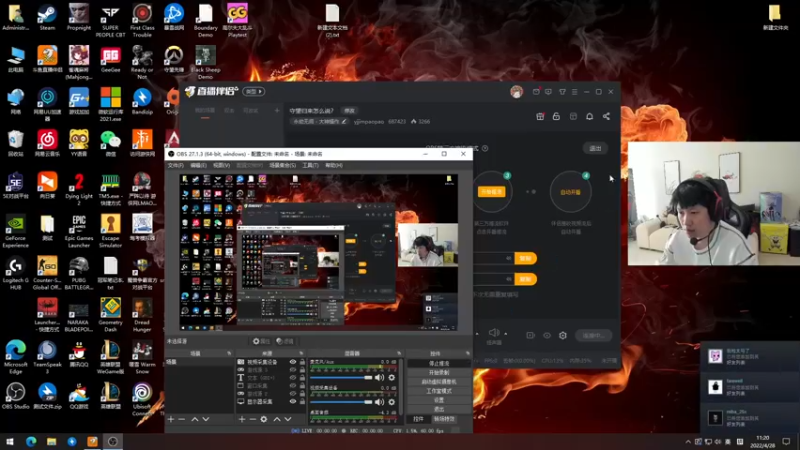
Task: Select 显示器采集 source row
Action: coord(271,402)
